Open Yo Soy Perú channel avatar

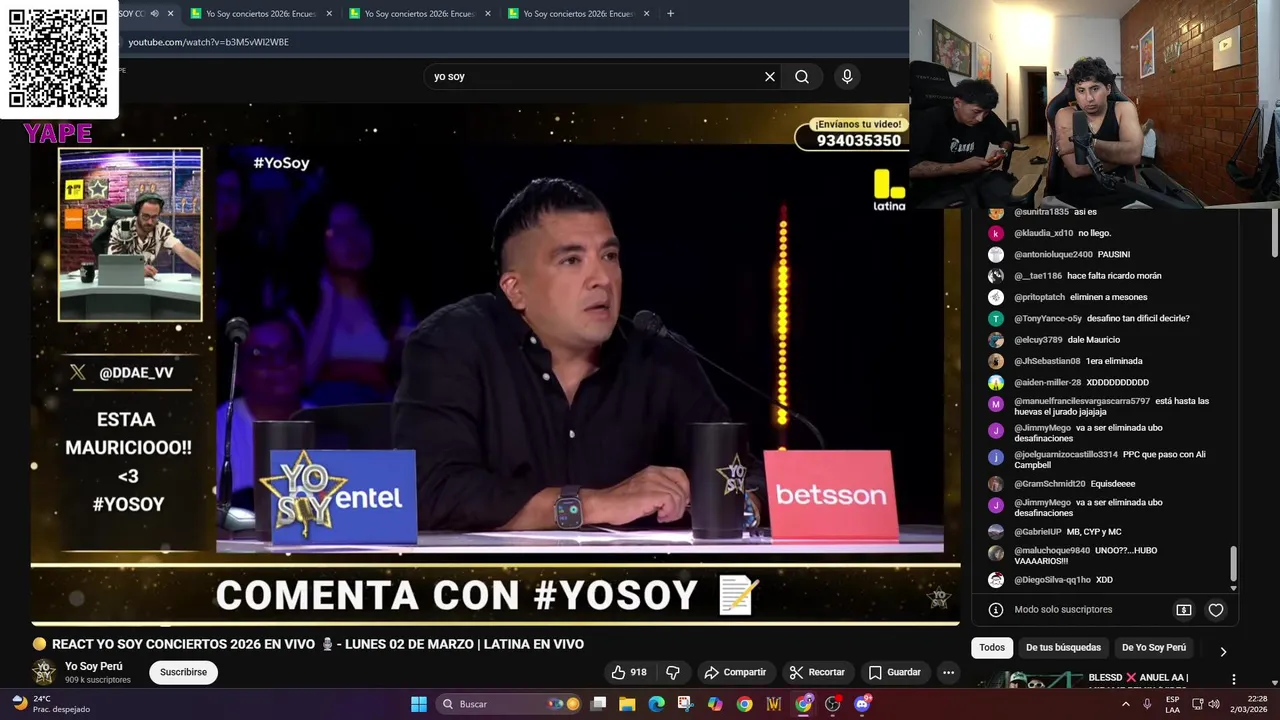click(x=44, y=672)
